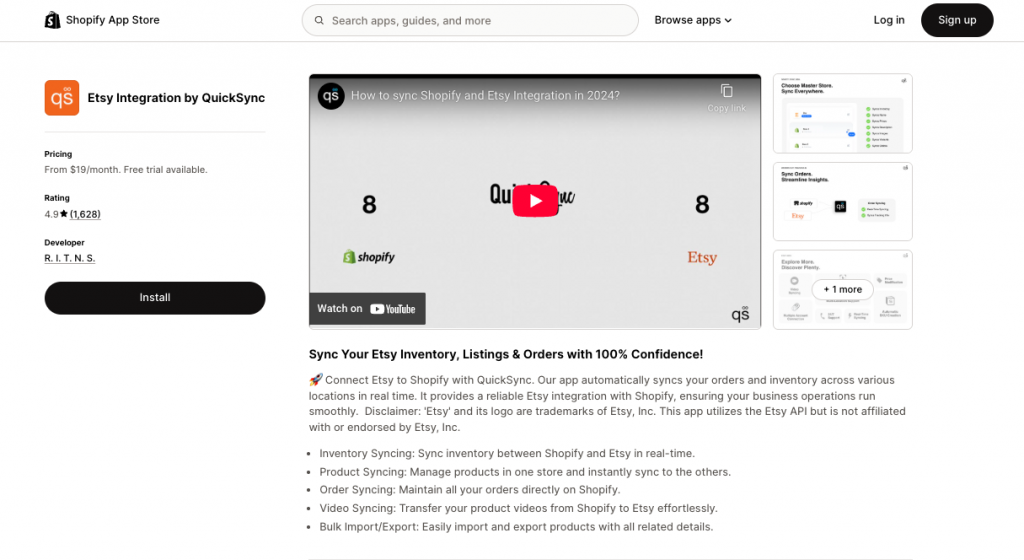The height and width of the screenshot is (560, 1024).
Task: Click the rating star icon
Action: coord(64,213)
